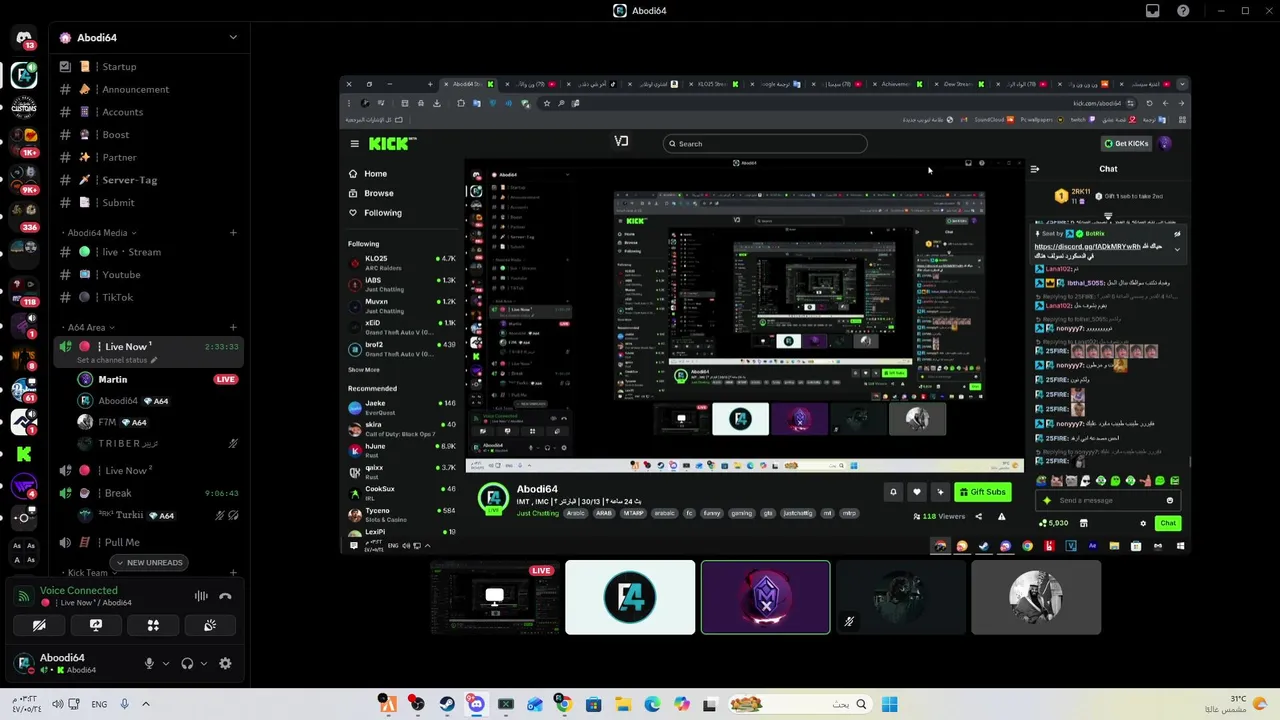
Task: Select TRIBER in the voice channel list
Action: 158,443
